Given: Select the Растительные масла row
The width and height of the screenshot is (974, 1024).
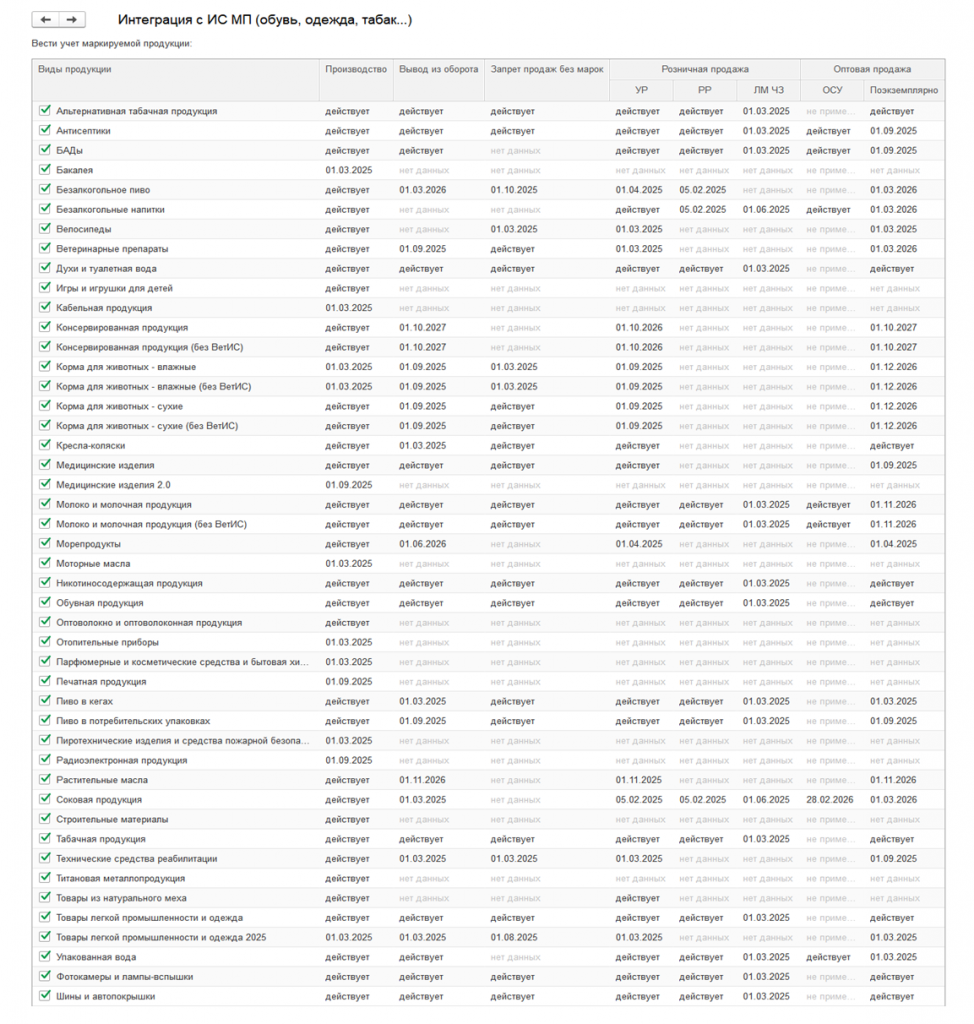Looking at the screenshot, I should (488, 780).
